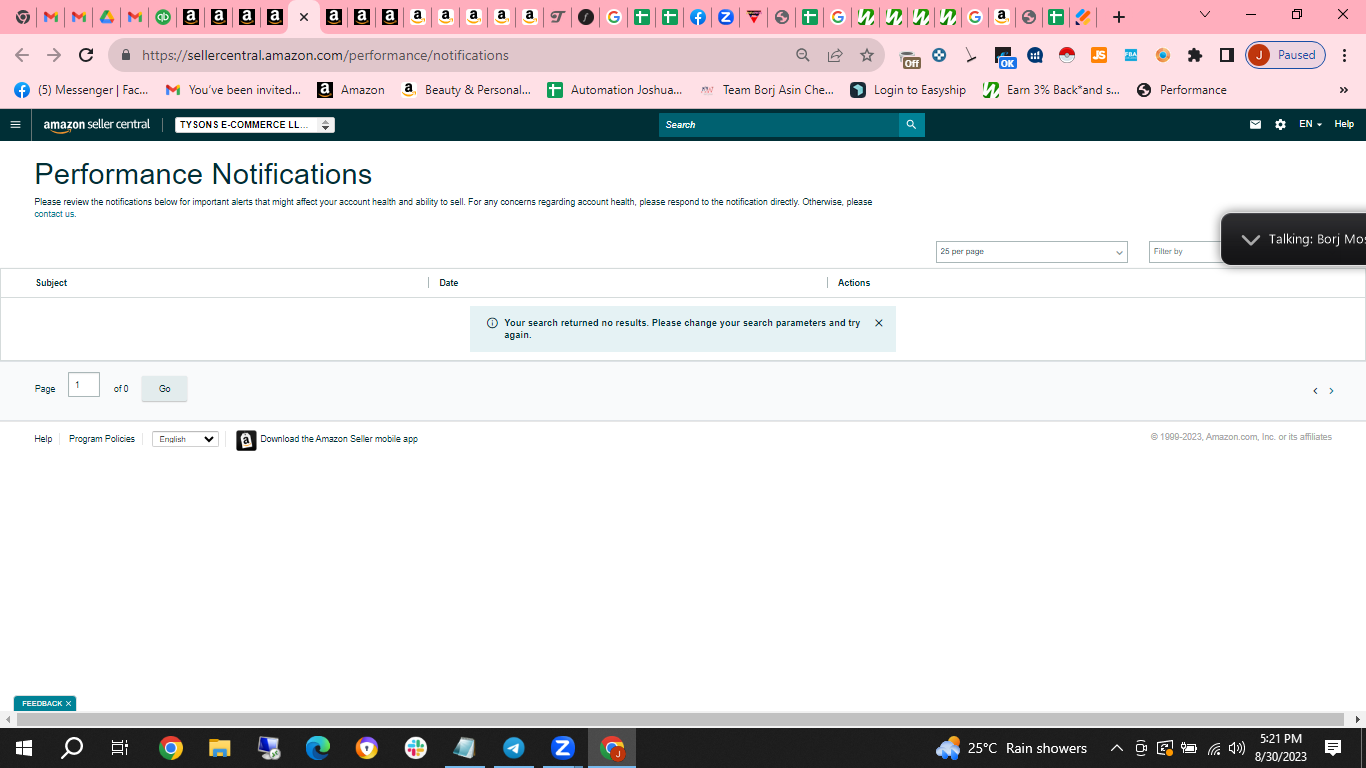
Task: Click the Pokeball extension icon
Action: [1067, 55]
